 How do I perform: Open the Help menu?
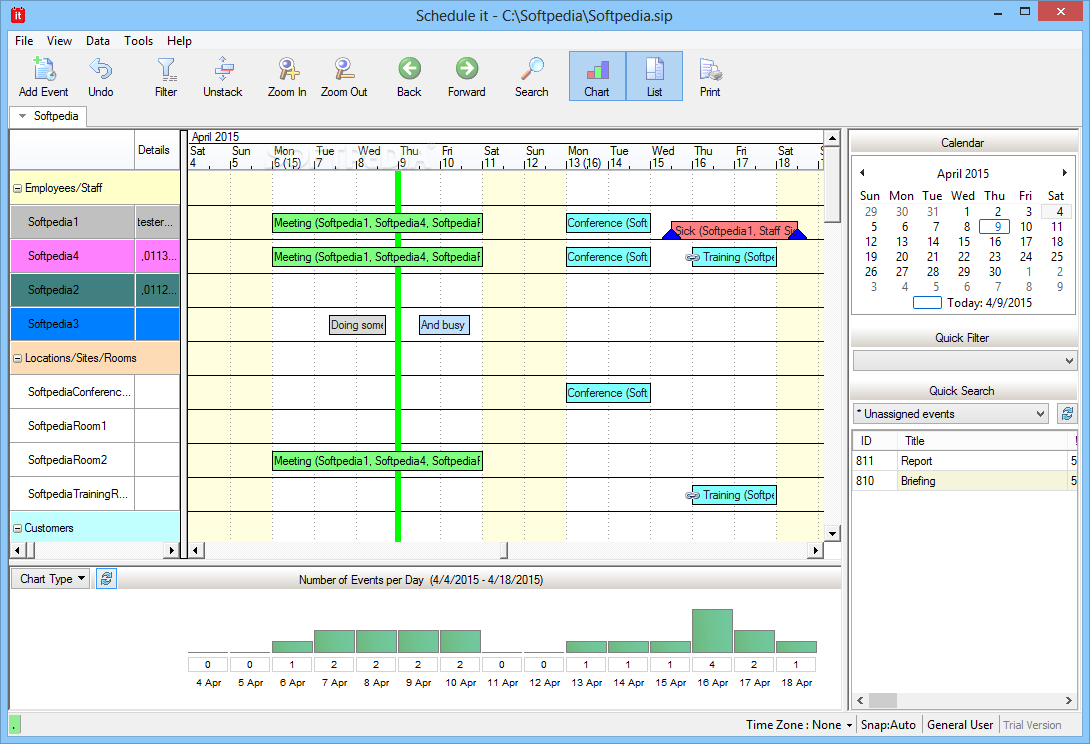coord(179,41)
